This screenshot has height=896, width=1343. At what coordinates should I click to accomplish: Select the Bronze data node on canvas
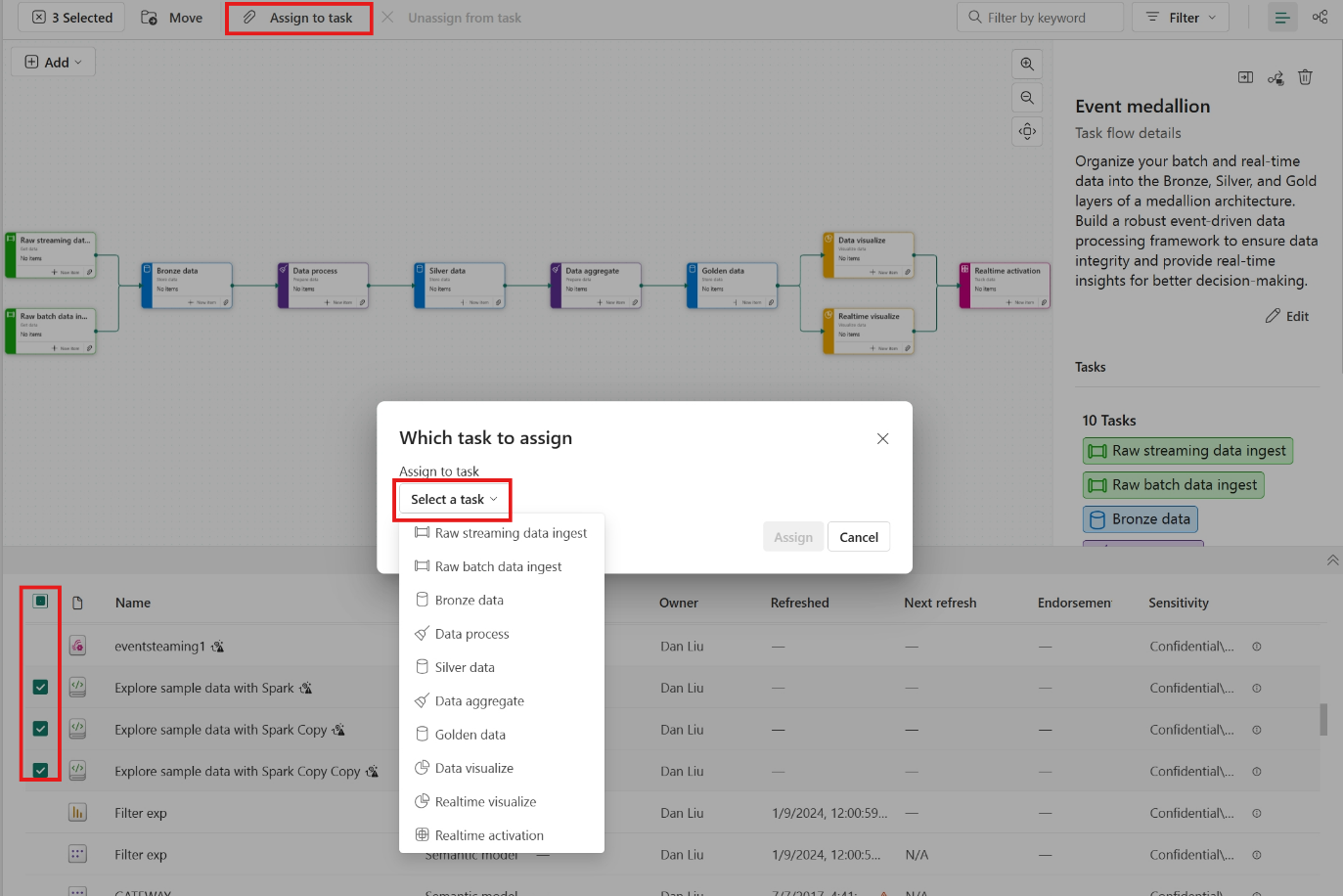click(x=186, y=286)
